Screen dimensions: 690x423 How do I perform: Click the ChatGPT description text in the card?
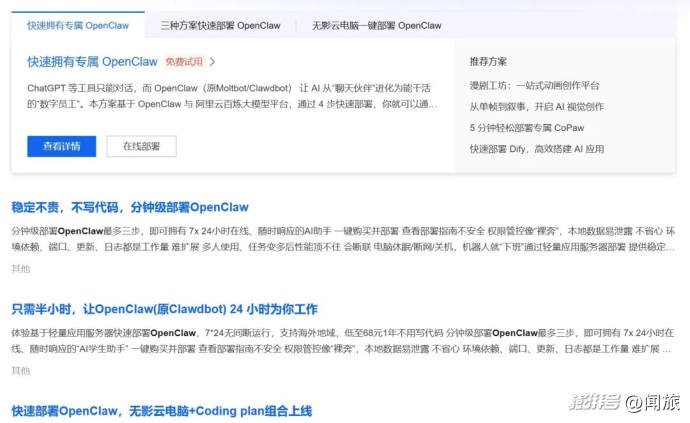click(x=232, y=96)
